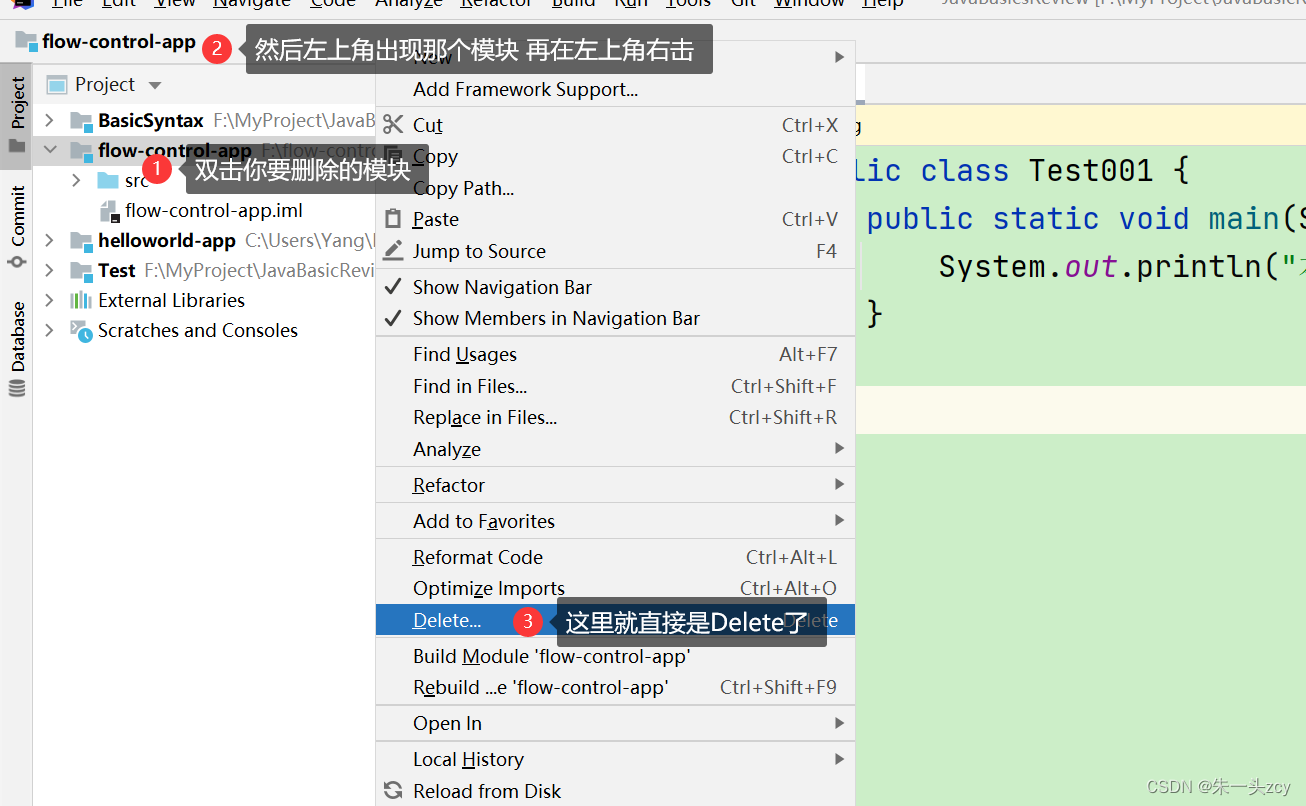This screenshot has width=1306, height=806.
Task: Choose Jump to Source entry
Action: tap(615, 251)
